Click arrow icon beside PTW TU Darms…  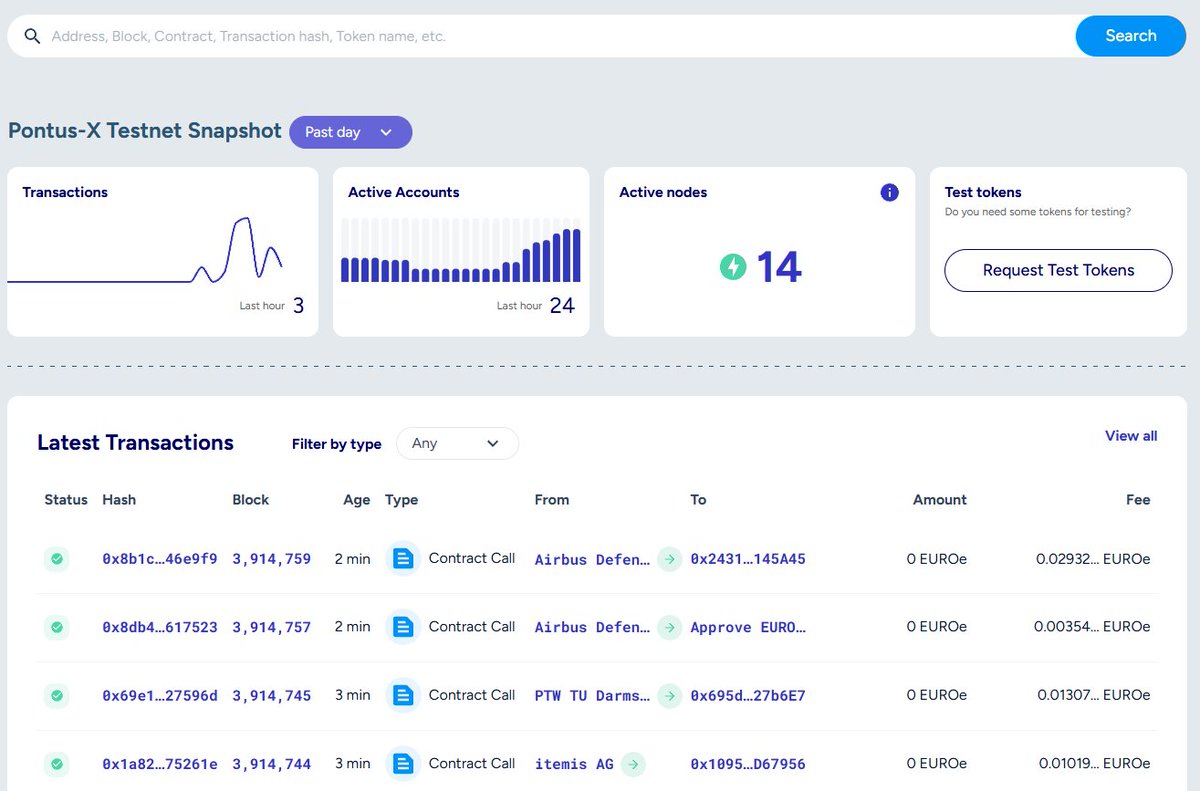pyautogui.click(x=669, y=695)
